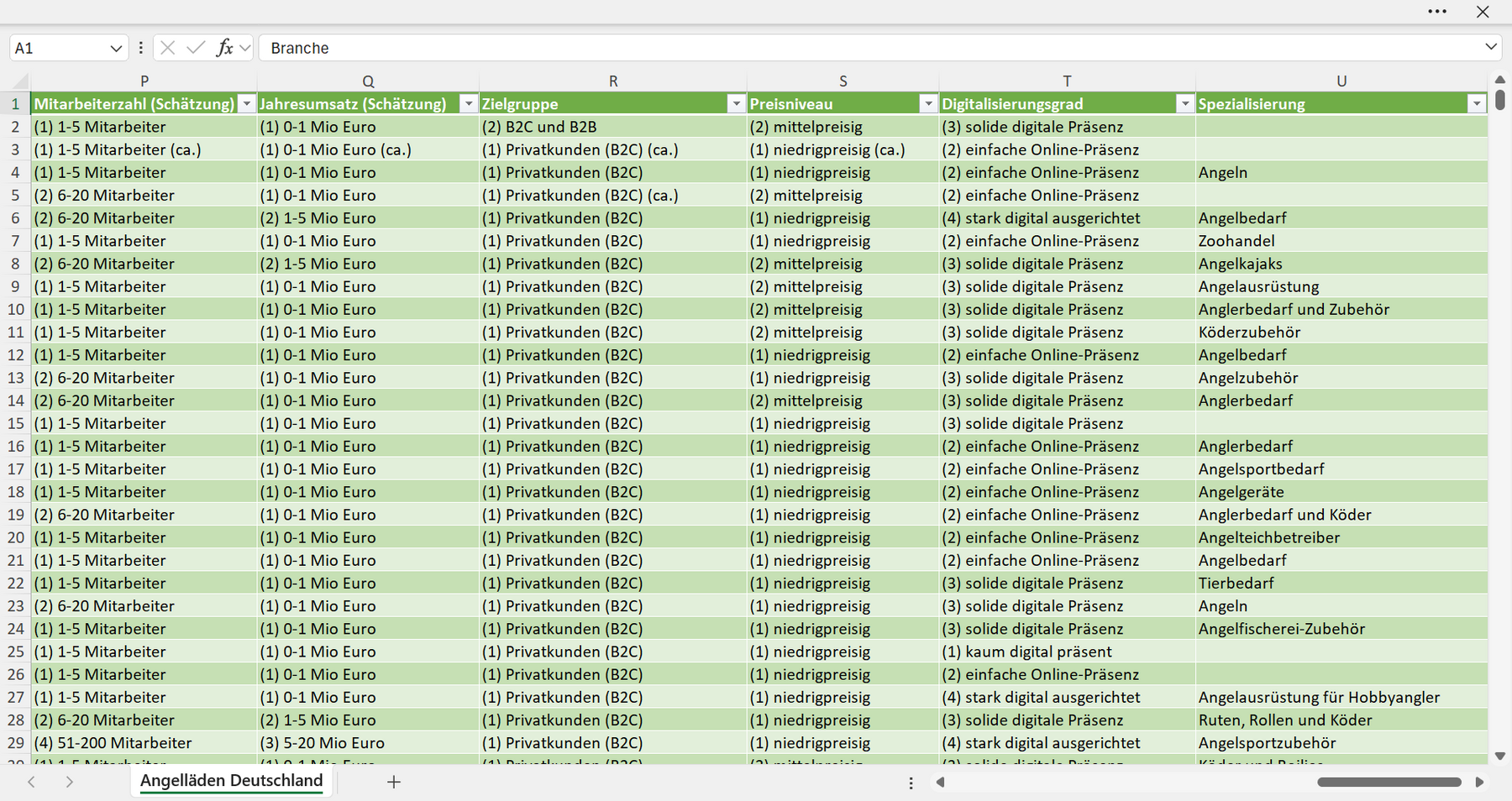Screen dimensions: 1512x801
Task: Go to next sheet arrow
Action: 69,782
